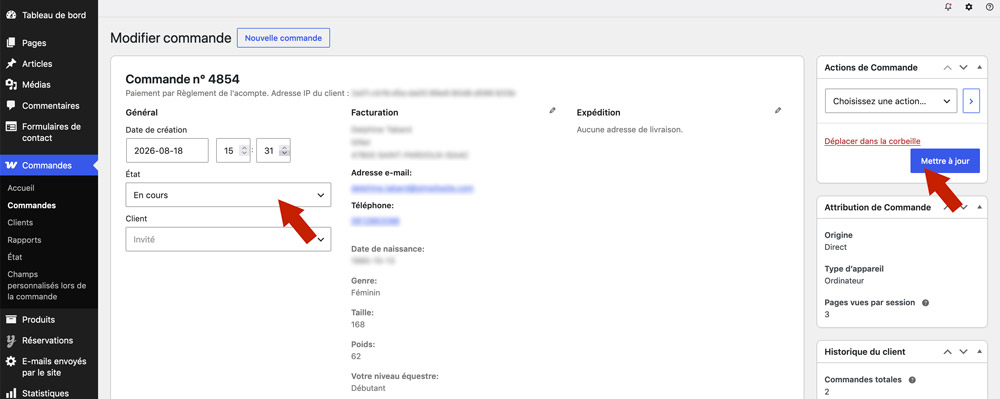Click the Formulaires de contact icon
1000x399 pixels.
10,127
